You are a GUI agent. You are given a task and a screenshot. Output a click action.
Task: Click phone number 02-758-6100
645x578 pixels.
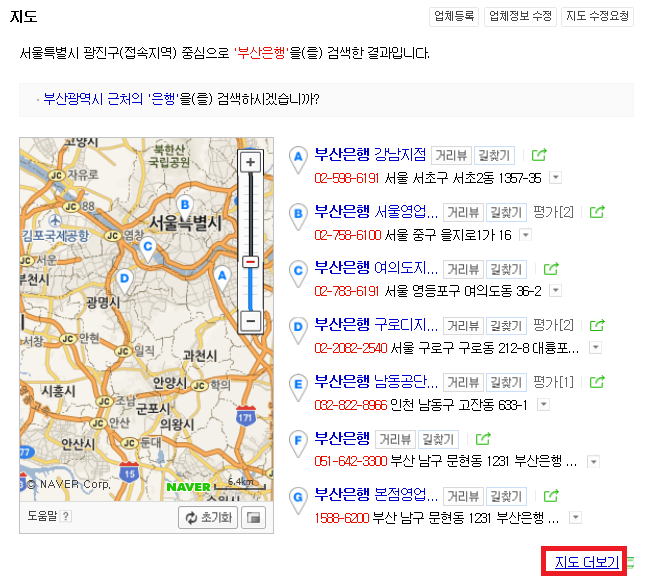pos(348,235)
